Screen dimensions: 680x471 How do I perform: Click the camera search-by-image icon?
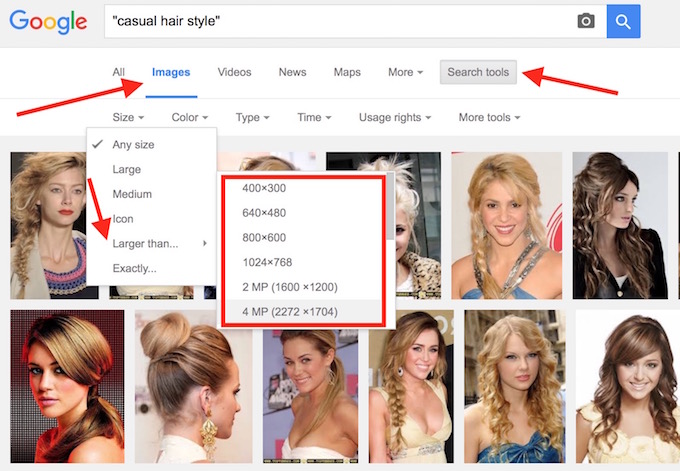coord(586,21)
